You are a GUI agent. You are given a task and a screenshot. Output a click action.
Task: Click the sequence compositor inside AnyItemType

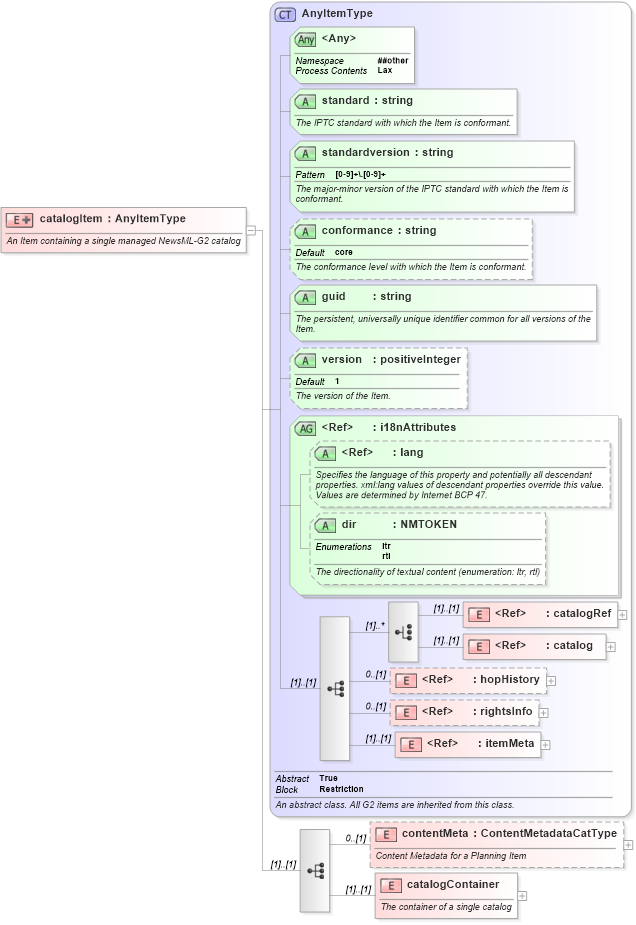(335, 688)
